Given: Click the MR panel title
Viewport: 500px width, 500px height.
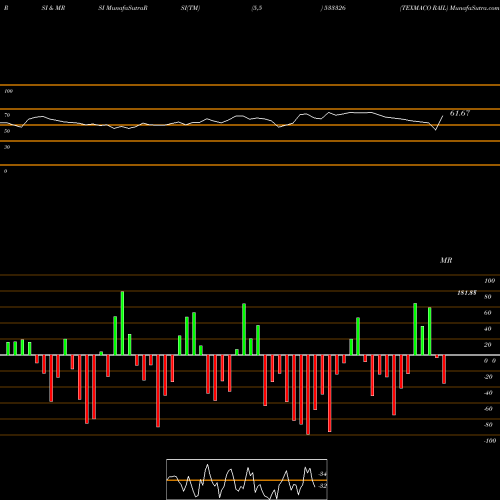Looking at the screenshot, I should coord(446,260).
